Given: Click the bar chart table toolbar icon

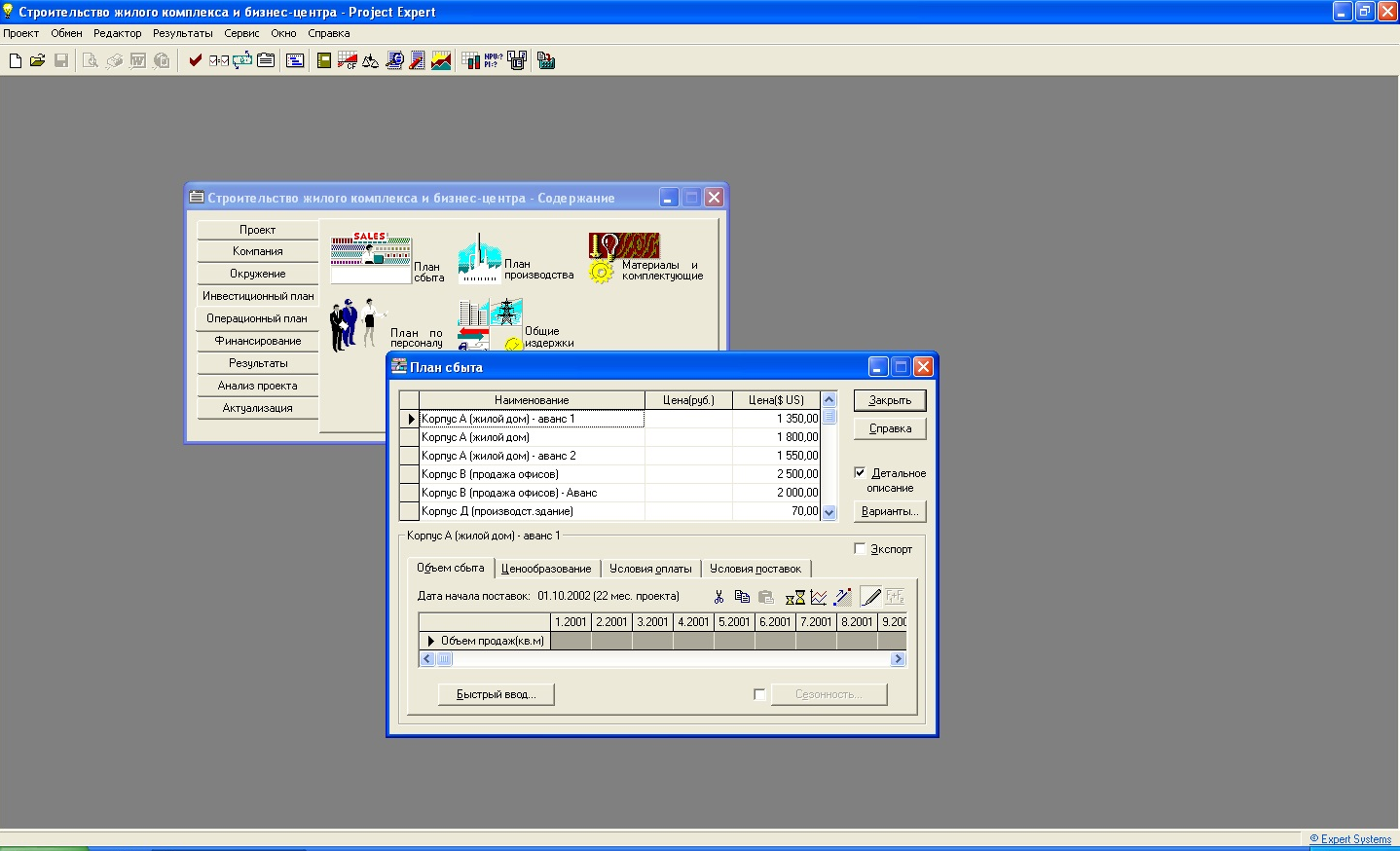Looking at the screenshot, I should 470,60.
